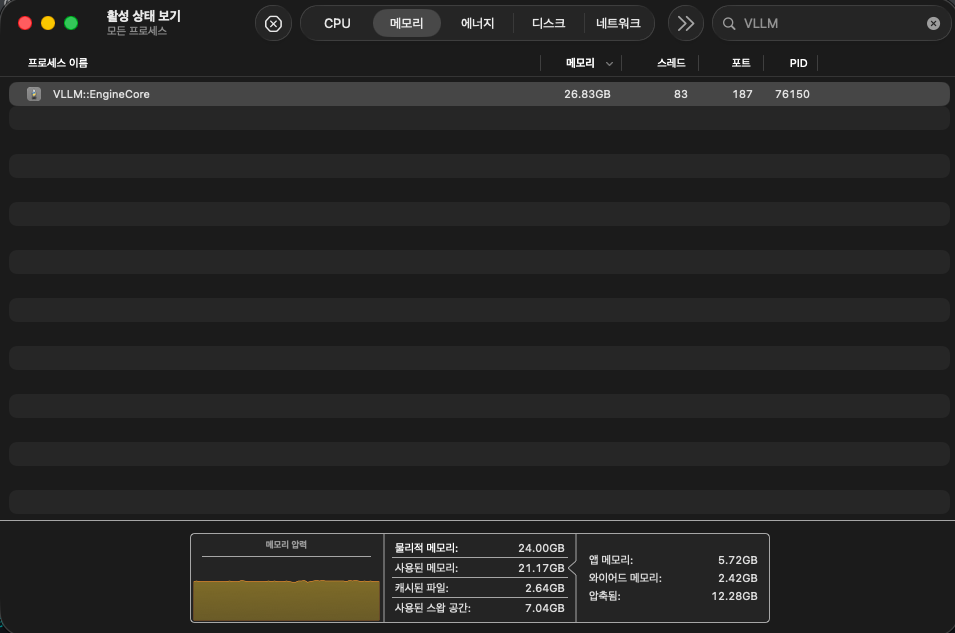Image resolution: width=955 pixels, height=633 pixels.
Task: Open the toolbar overflow double-chevron button
Action: point(686,24)
